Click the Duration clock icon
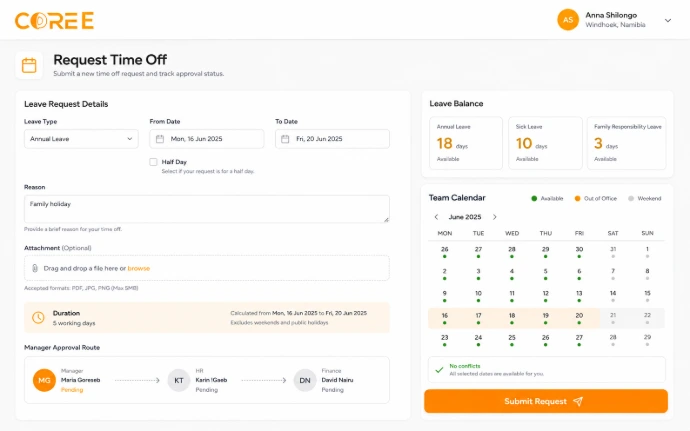Image resolution: width=690 pixels, height=431 pixels. click(38, 317)
